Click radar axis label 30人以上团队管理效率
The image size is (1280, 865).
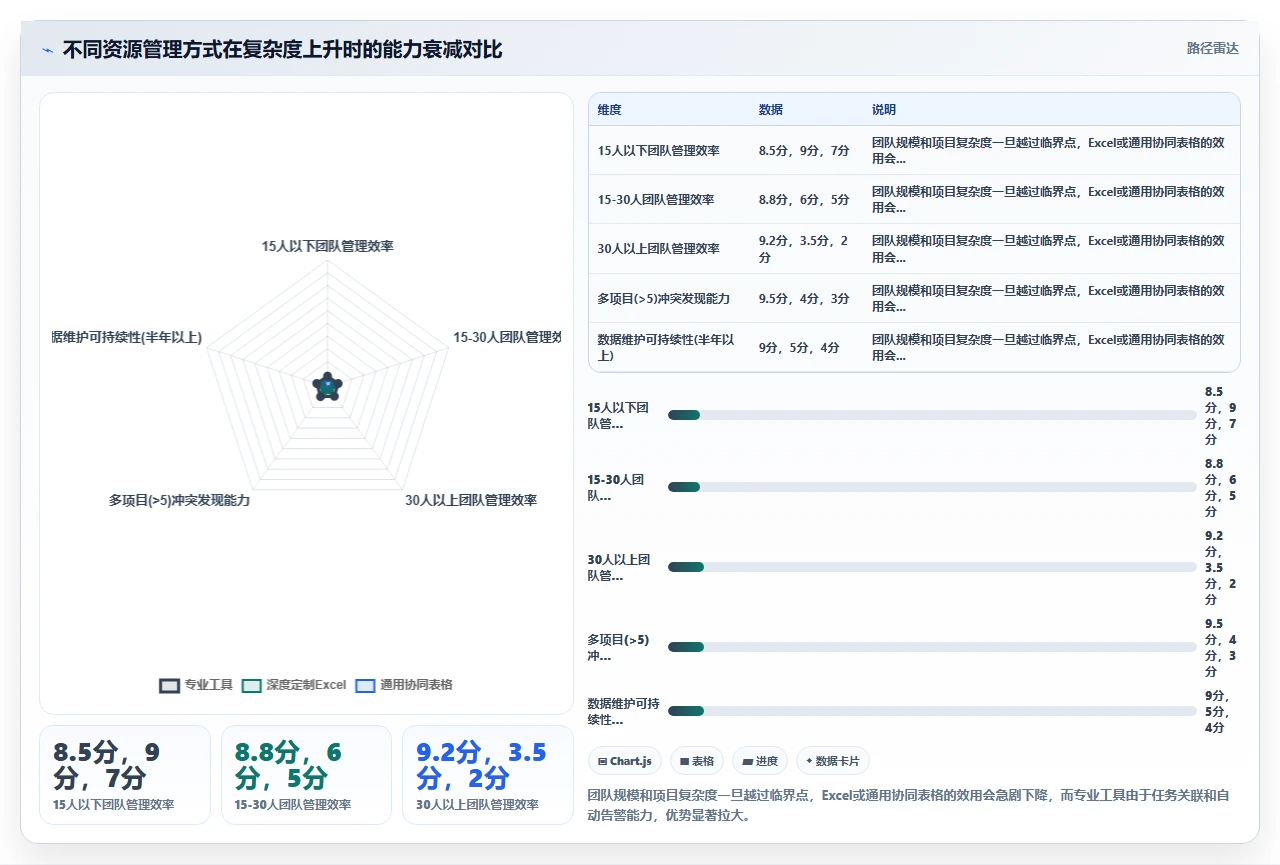[471, 500]
